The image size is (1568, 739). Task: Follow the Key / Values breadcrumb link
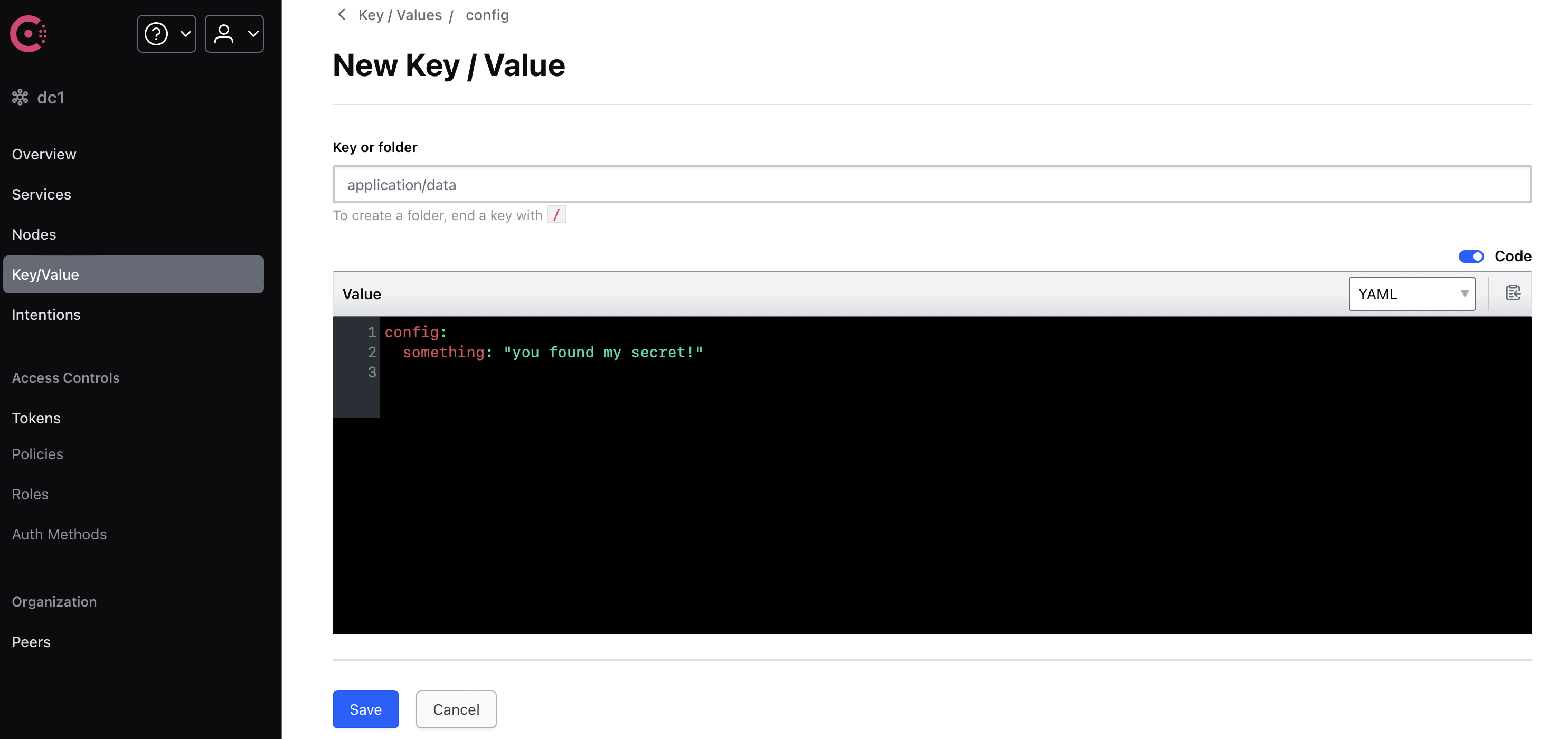pos(400,15)
